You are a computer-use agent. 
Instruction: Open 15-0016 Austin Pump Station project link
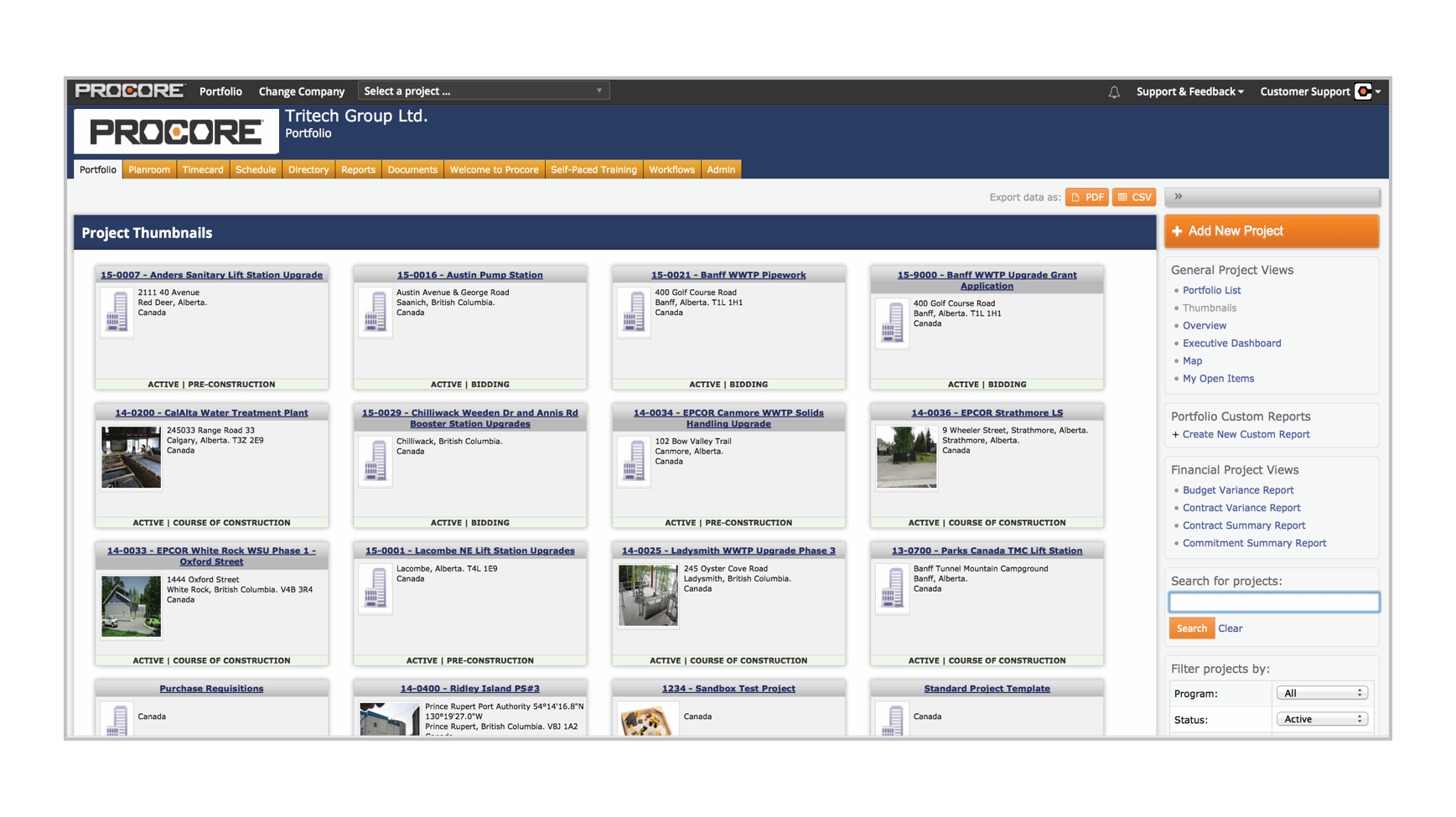click(470, 275)
